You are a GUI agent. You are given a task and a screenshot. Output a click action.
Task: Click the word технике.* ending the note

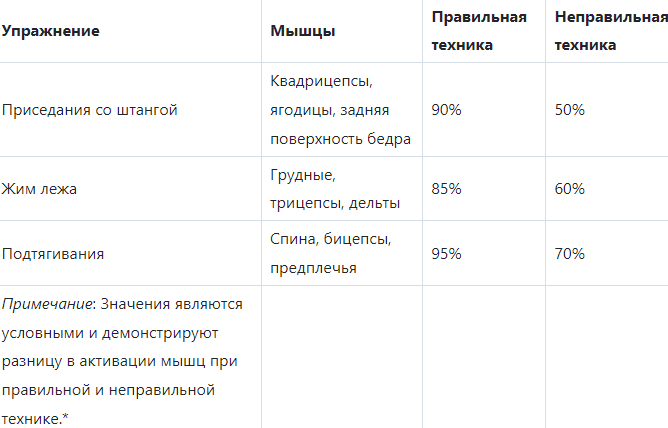[x=35, y=419]
